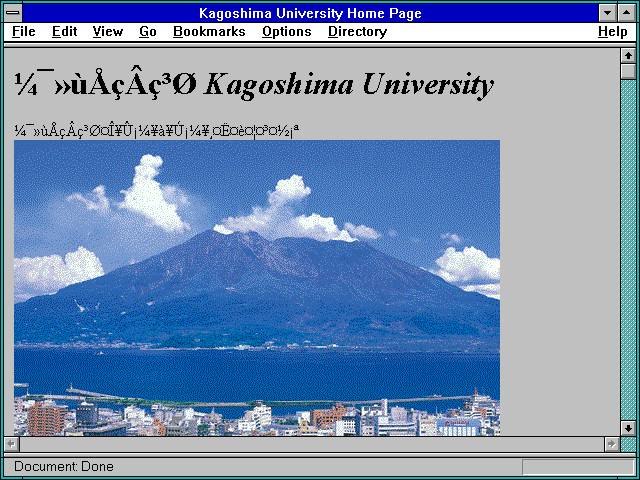Open the View menu
Image resolution: width=640 pixels, height=480 pixels.
click(108, 32)
